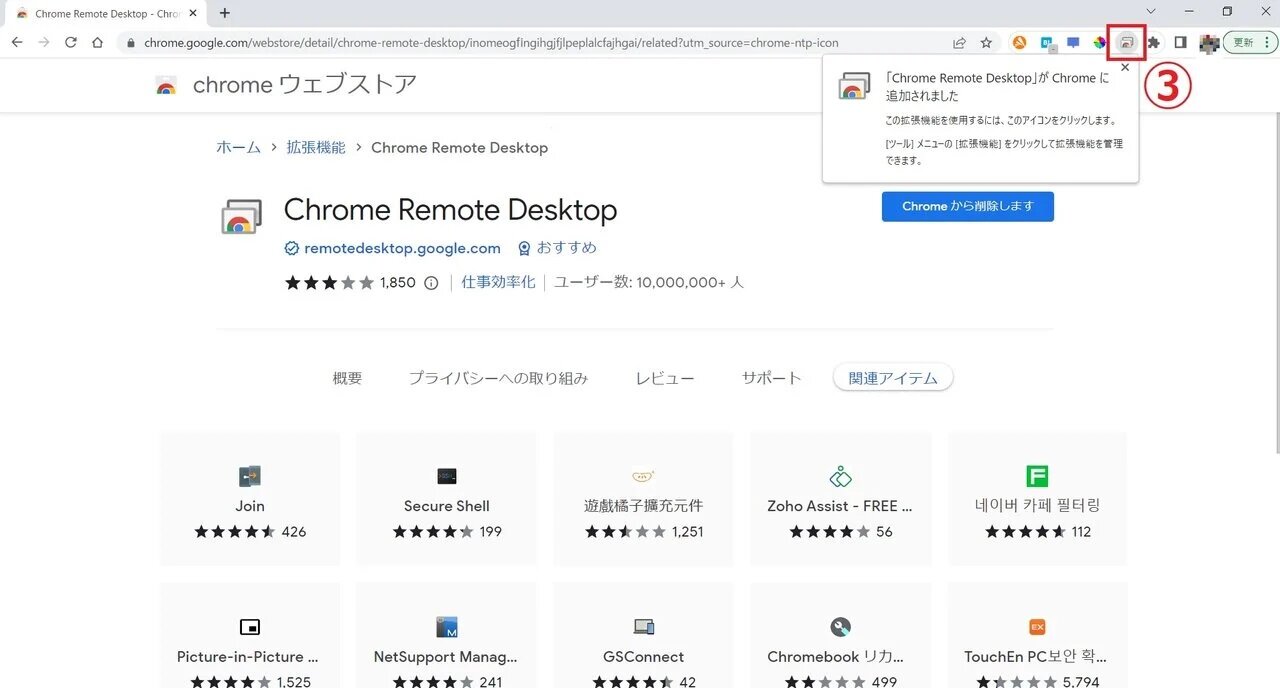Bookmark this page with the star icon
This screenshot has width=1280, height=688.
click(x=987, y=43)
